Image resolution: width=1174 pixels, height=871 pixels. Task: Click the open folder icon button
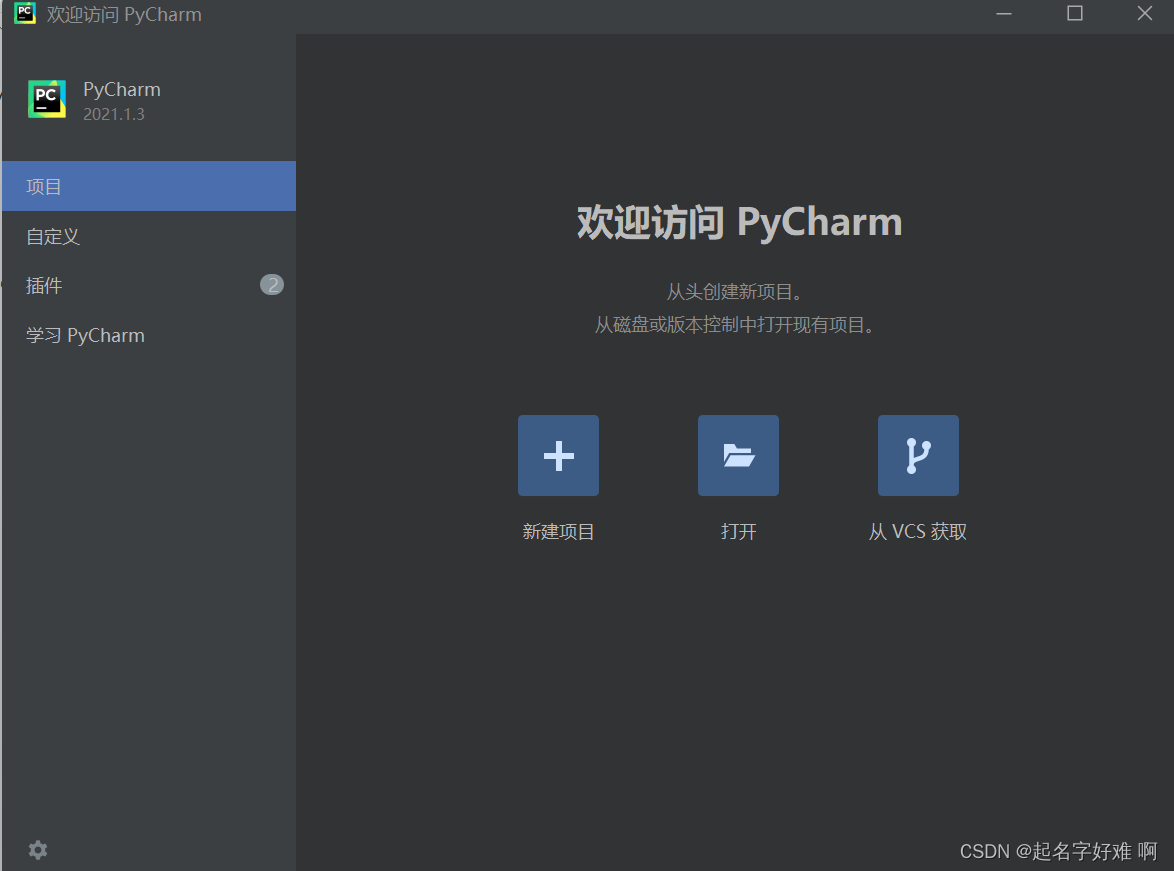coord(738,455)
